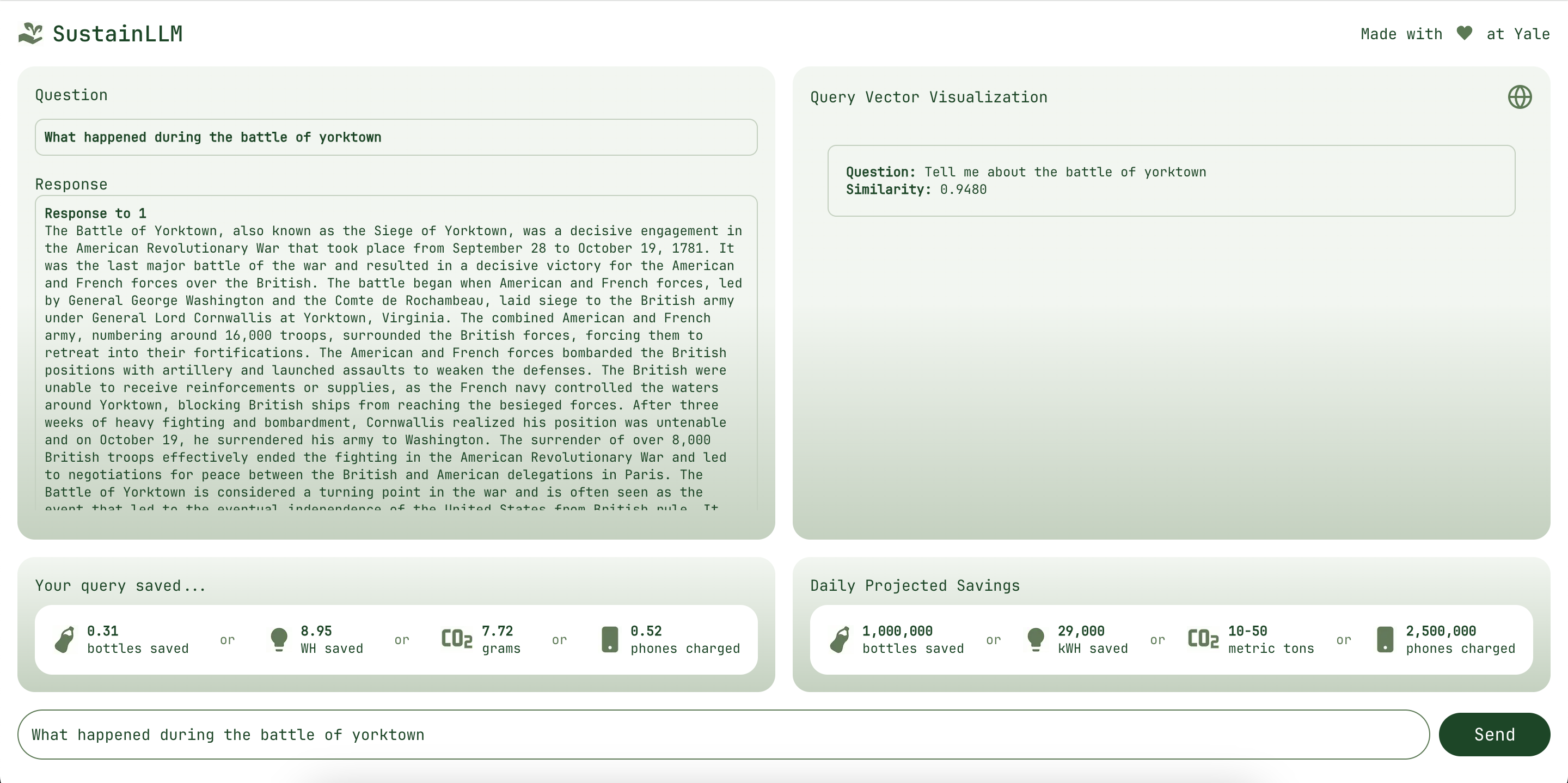
Task: Click the CO2 icon beside 7.72 grams
Action: coord(457,639)
